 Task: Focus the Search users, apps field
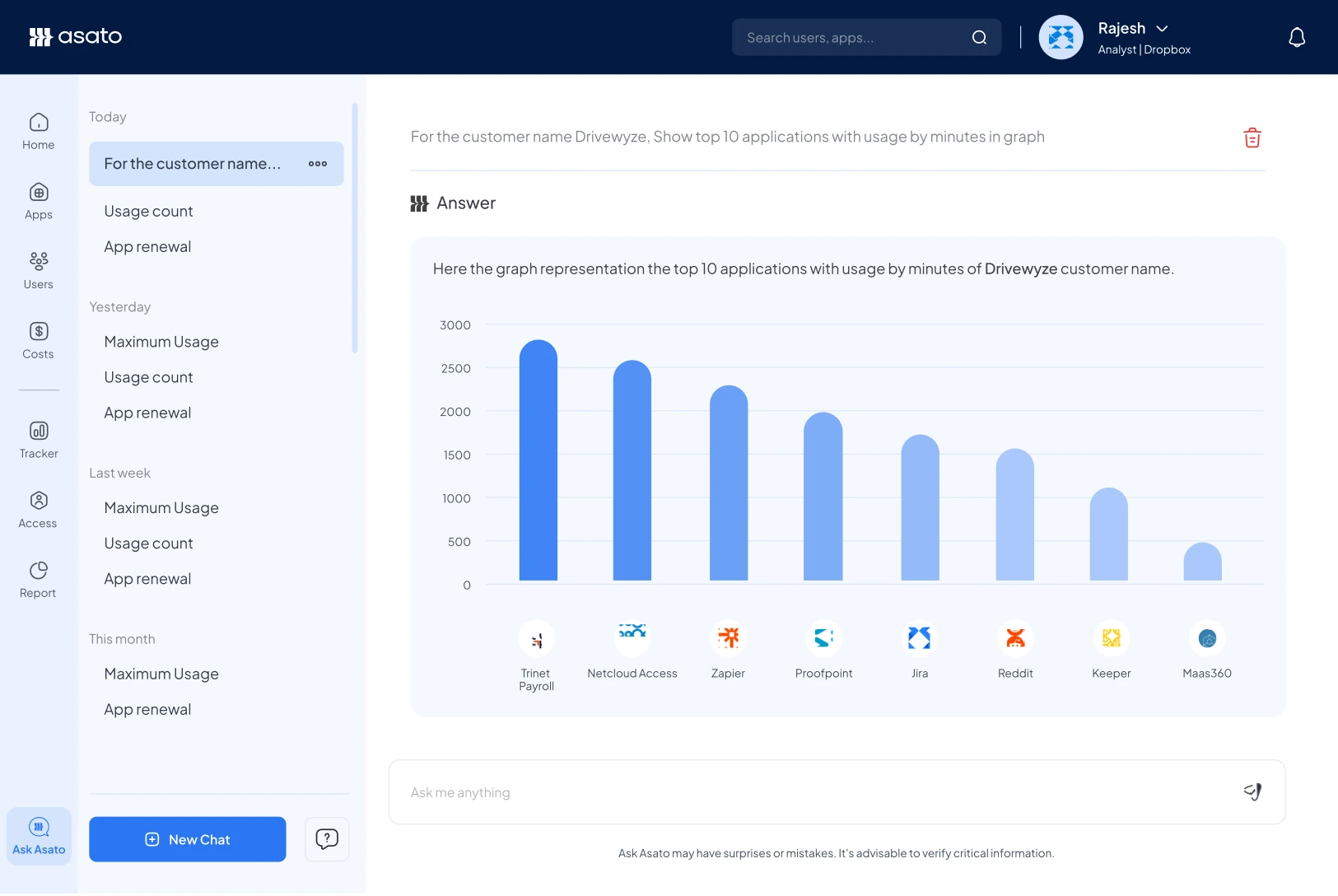pos(866,37)
